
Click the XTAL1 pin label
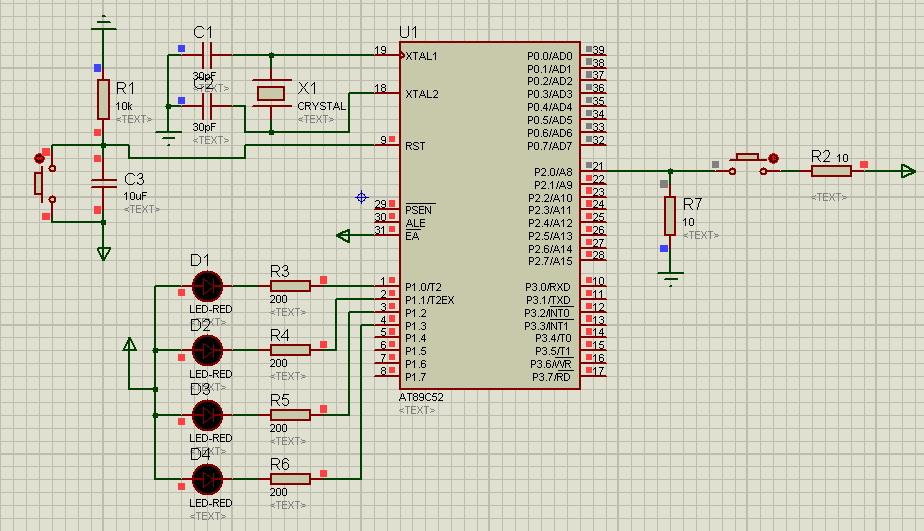421,56
